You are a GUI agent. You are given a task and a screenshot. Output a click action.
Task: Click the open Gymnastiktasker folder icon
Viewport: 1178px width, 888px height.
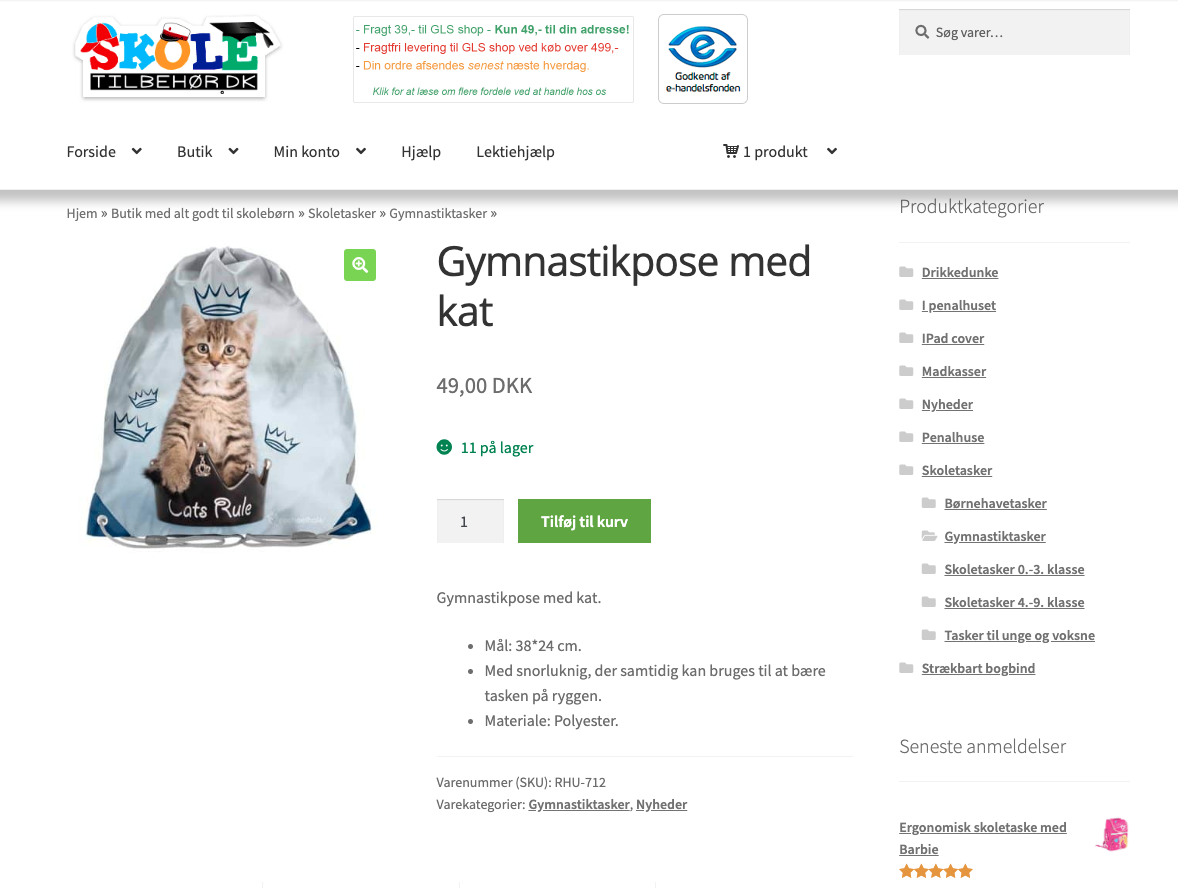pos(929,536)
